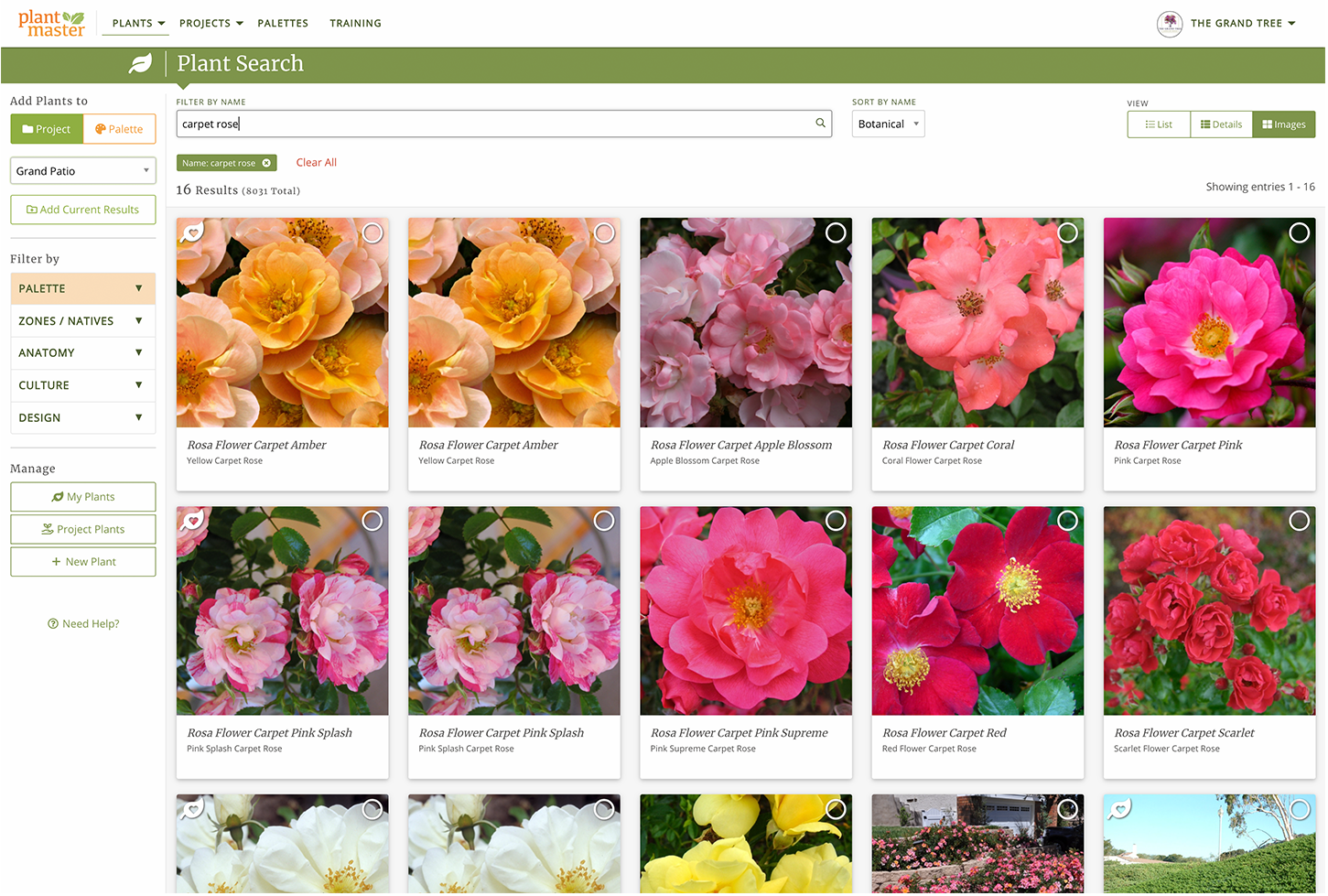This screenshot has width=1328, height=896.
Task: Click 'Rosa Flower Carpet Coral' name
Action: (948, 446)
